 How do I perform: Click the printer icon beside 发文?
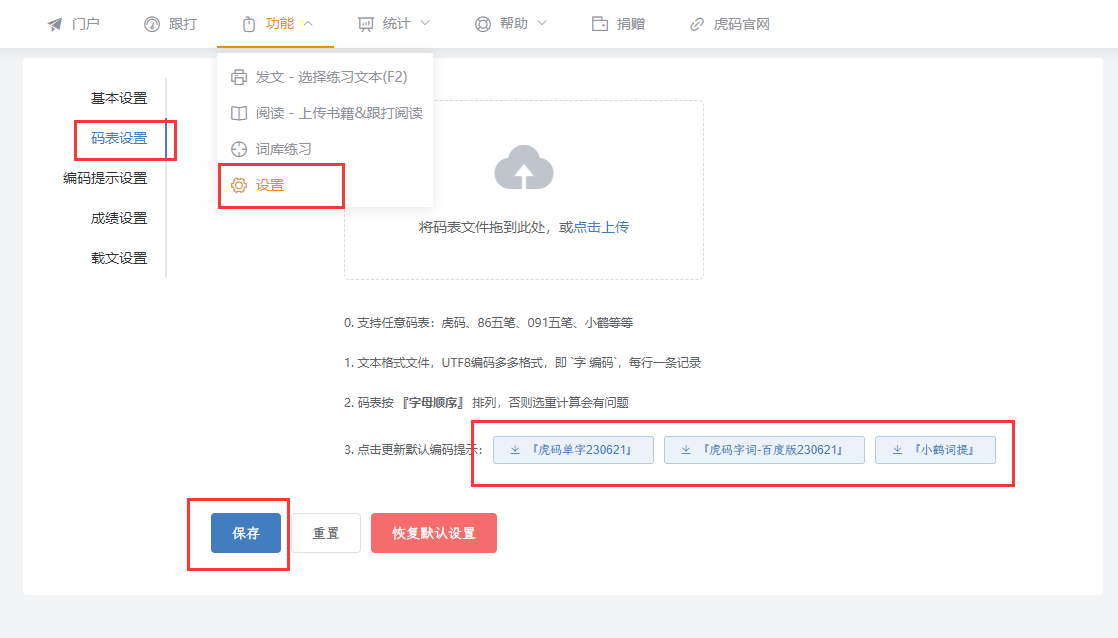239,77
